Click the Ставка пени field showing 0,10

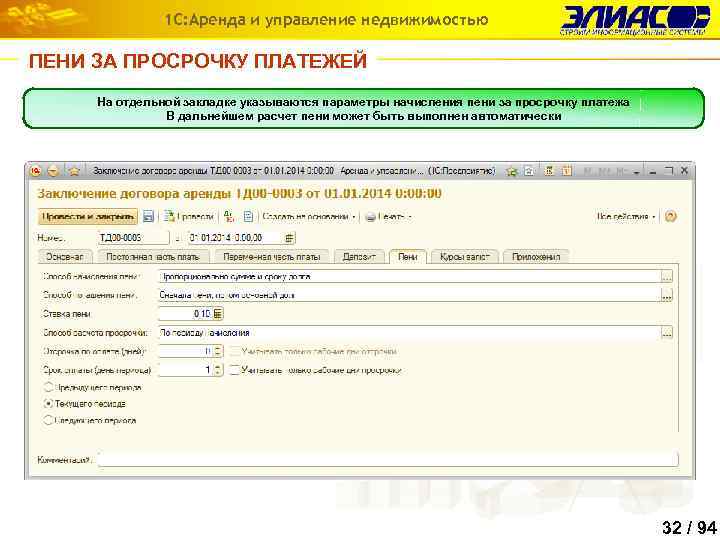tap(186, 314)
